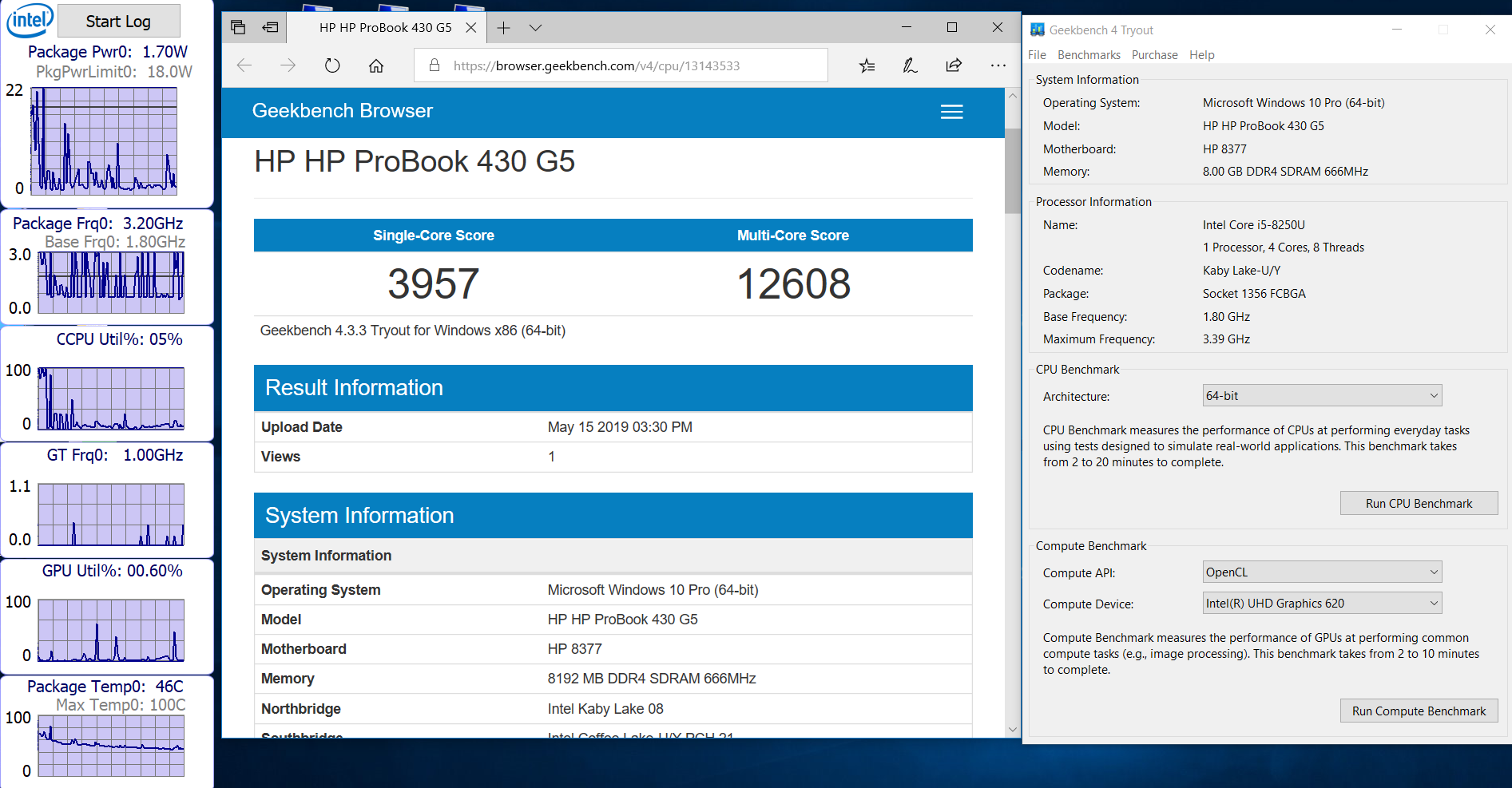Click the Intel logo in power gadget
1512x788 pixels.
30,20
